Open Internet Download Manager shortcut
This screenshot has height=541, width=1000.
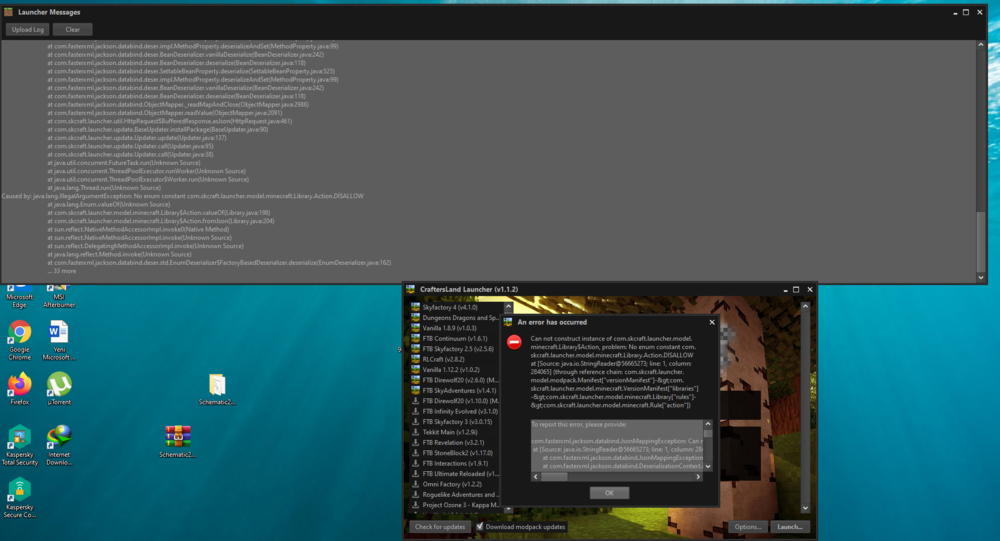pyautogui.click(x=59, y=438)
